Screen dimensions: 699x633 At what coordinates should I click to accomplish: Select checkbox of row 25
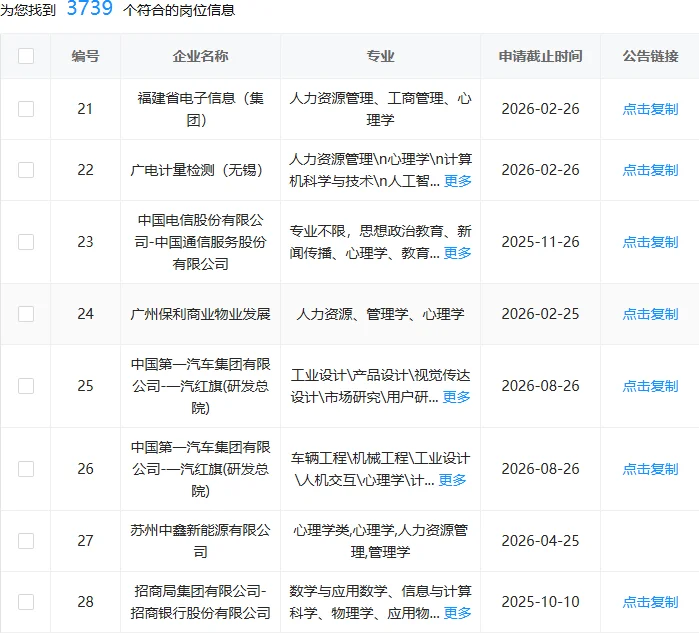26,386
